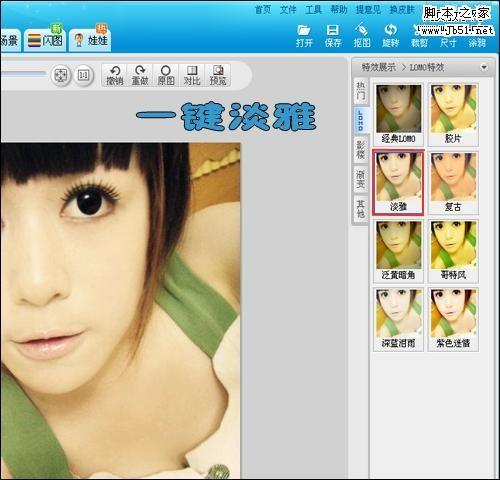Click the 保存 save icon
Image resolution: width=500 pixels, height=480 pixels.
point(333,36)
